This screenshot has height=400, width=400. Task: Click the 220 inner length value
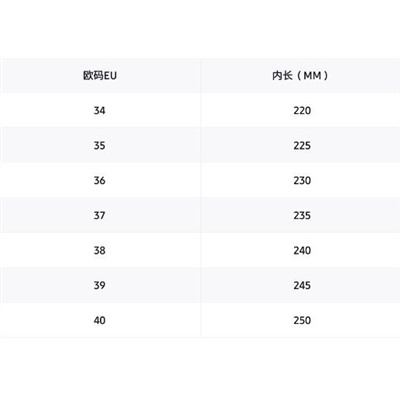coord(302,110)
